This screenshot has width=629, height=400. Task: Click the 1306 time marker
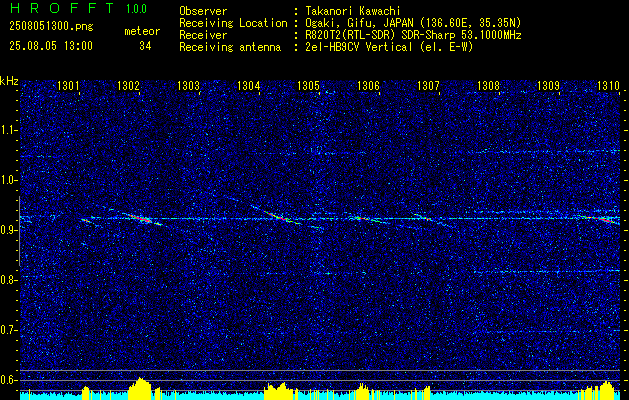[x=368, y=85]
